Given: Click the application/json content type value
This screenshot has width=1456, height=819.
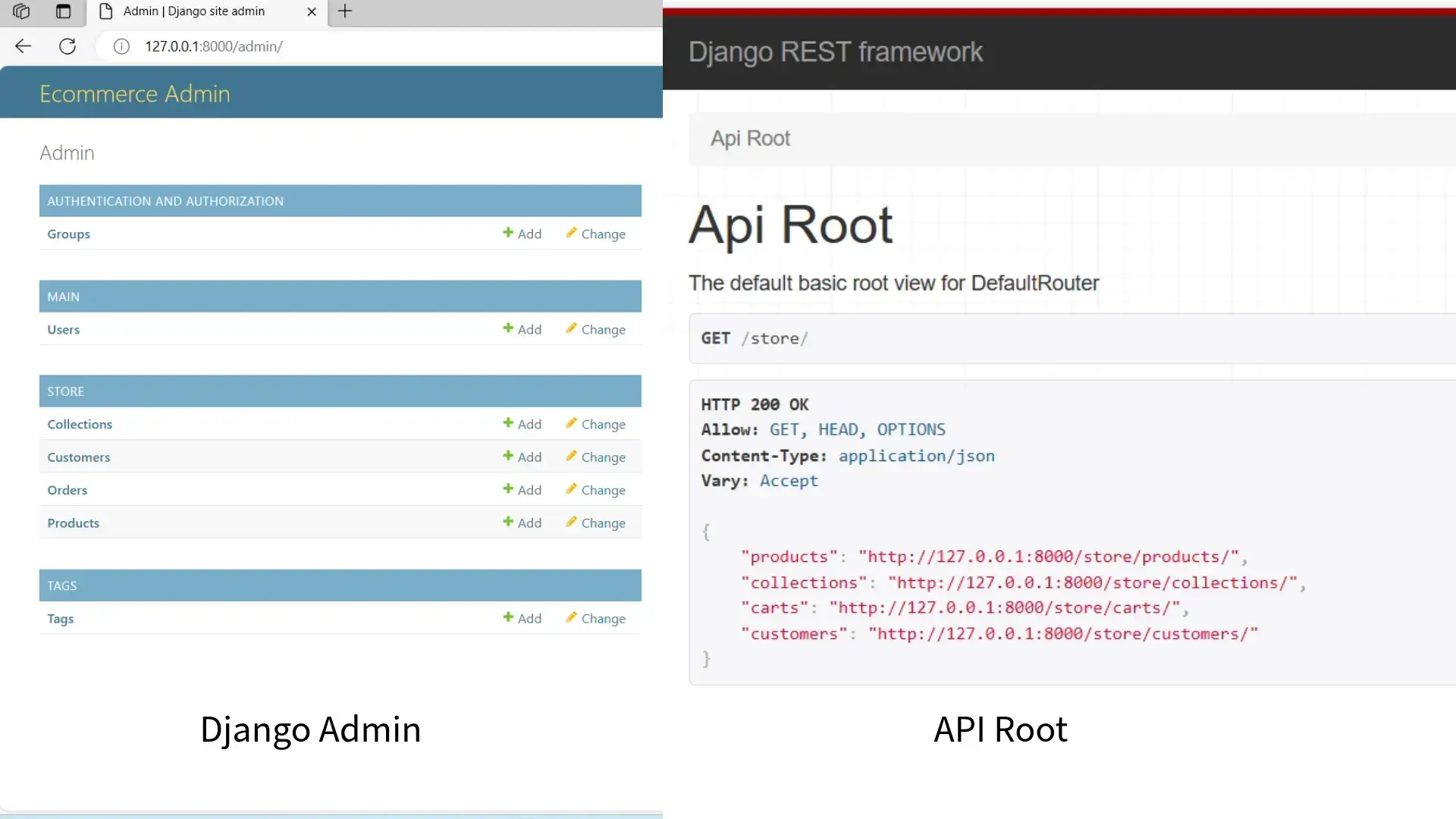Looking at the screenshot, I should [916, 456].
